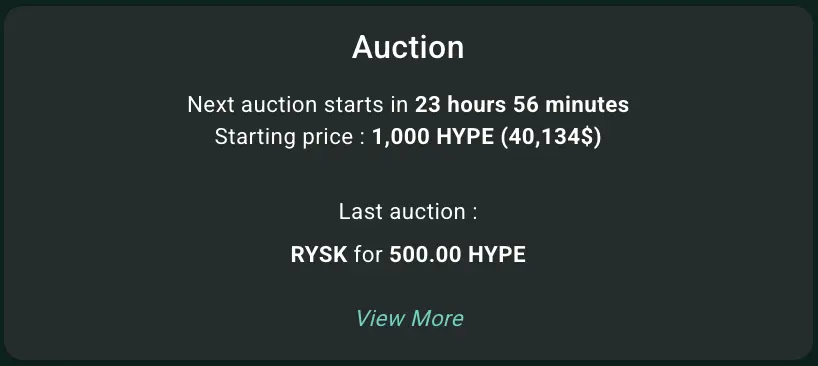
Task: Click the 23 hours 56 minutes countdown
Action: tap(522, 105)
